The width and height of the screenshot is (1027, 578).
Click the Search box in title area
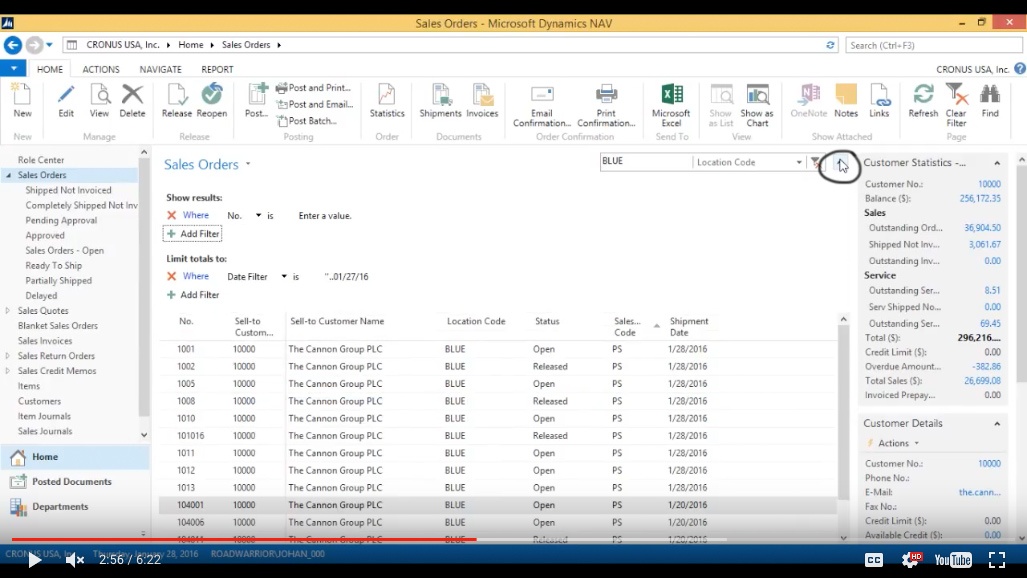(x=933, y=45)
